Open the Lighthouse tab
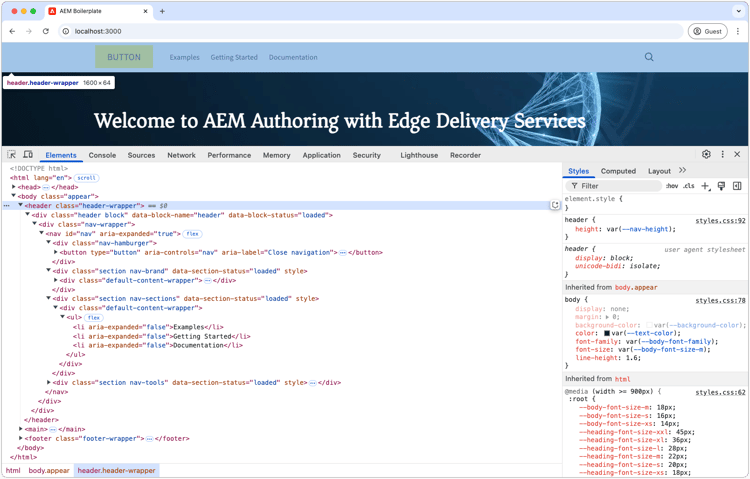750x479 pixels. (419, 155)
